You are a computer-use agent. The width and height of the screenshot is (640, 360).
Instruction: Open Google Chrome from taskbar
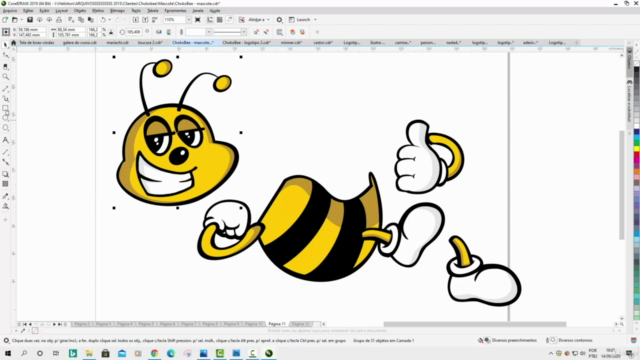pos(154,353)
